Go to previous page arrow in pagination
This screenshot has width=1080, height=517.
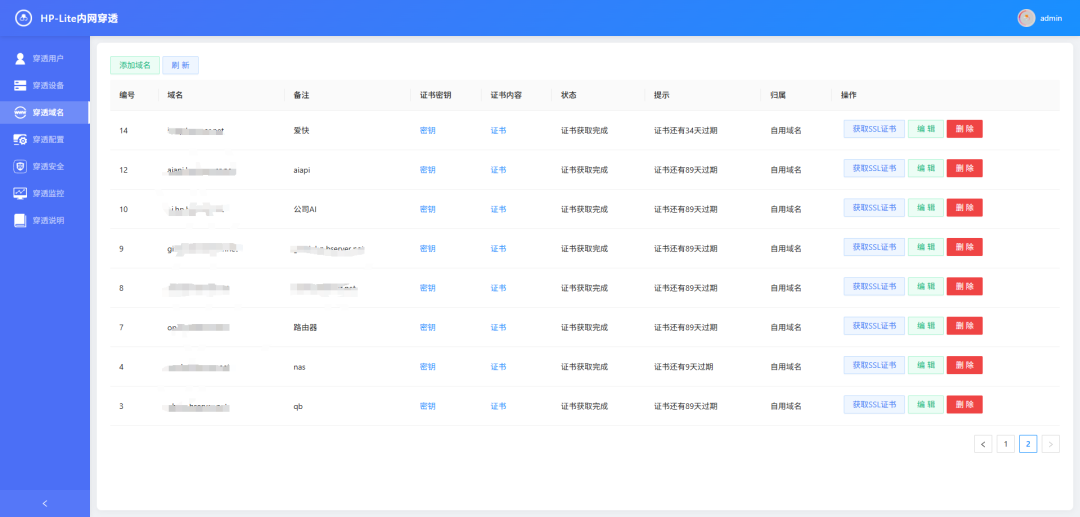pos(983,444)
